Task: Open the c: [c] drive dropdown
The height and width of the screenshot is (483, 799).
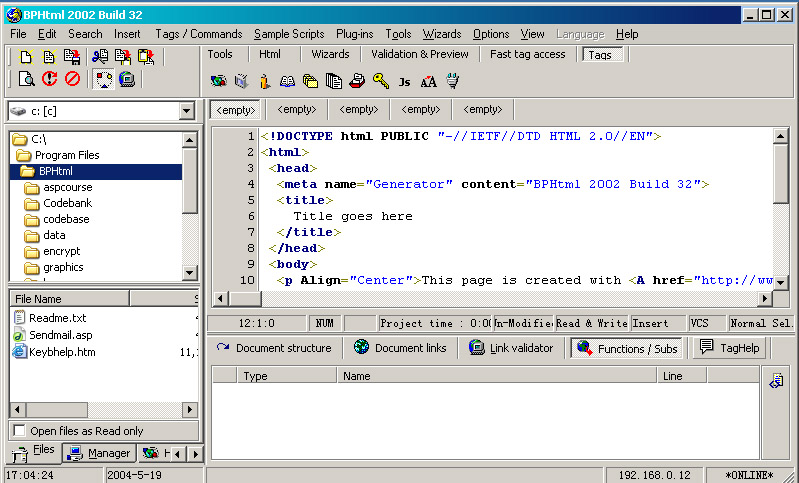Action: pyautogui.click(x=187, y=111)
